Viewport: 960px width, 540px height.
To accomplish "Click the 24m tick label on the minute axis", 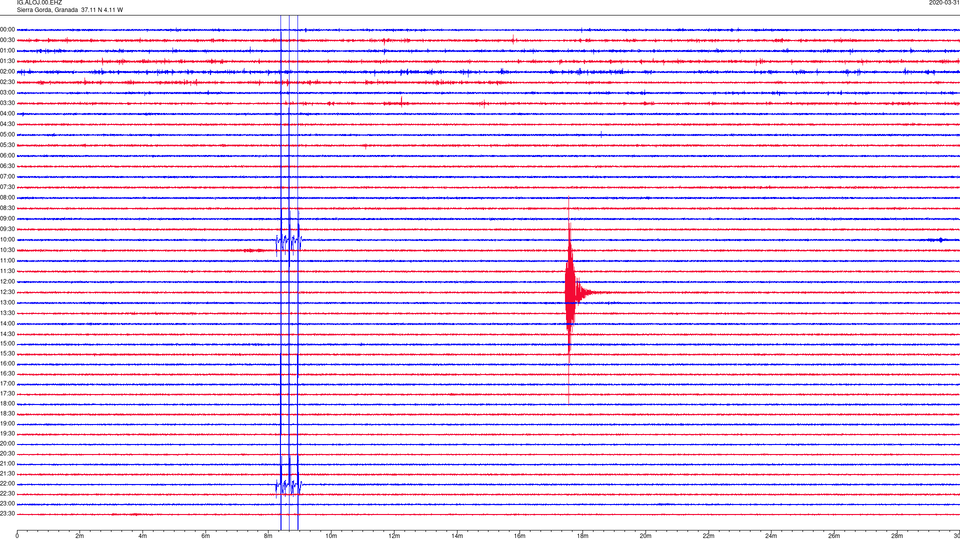I will coord(771,536).
